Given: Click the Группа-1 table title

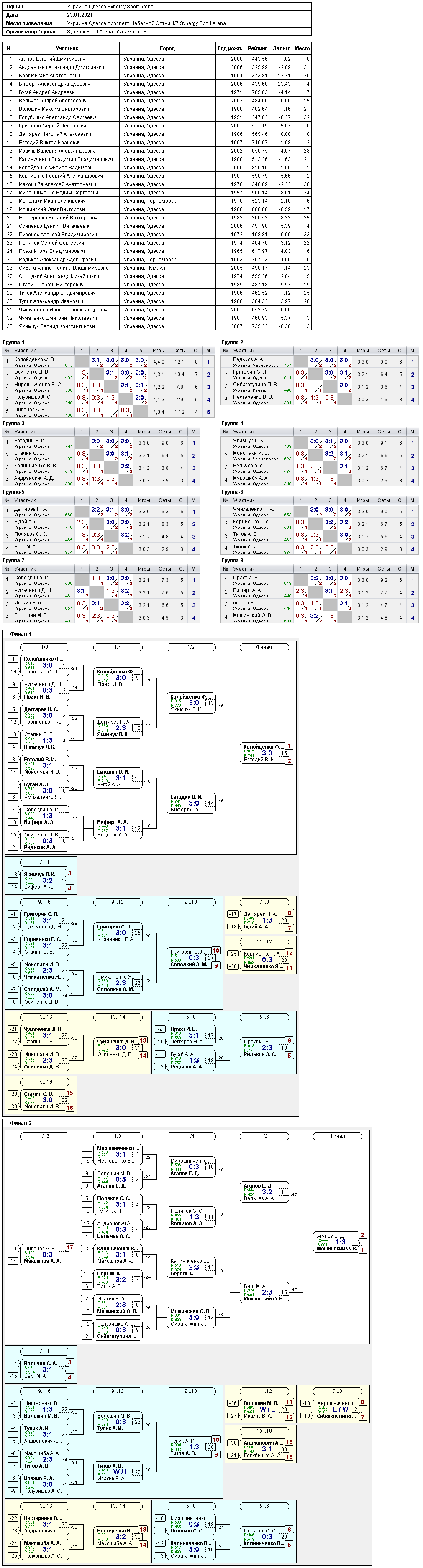Looking at the screenshot, I should pyautogui.click(x=13, y=343).
